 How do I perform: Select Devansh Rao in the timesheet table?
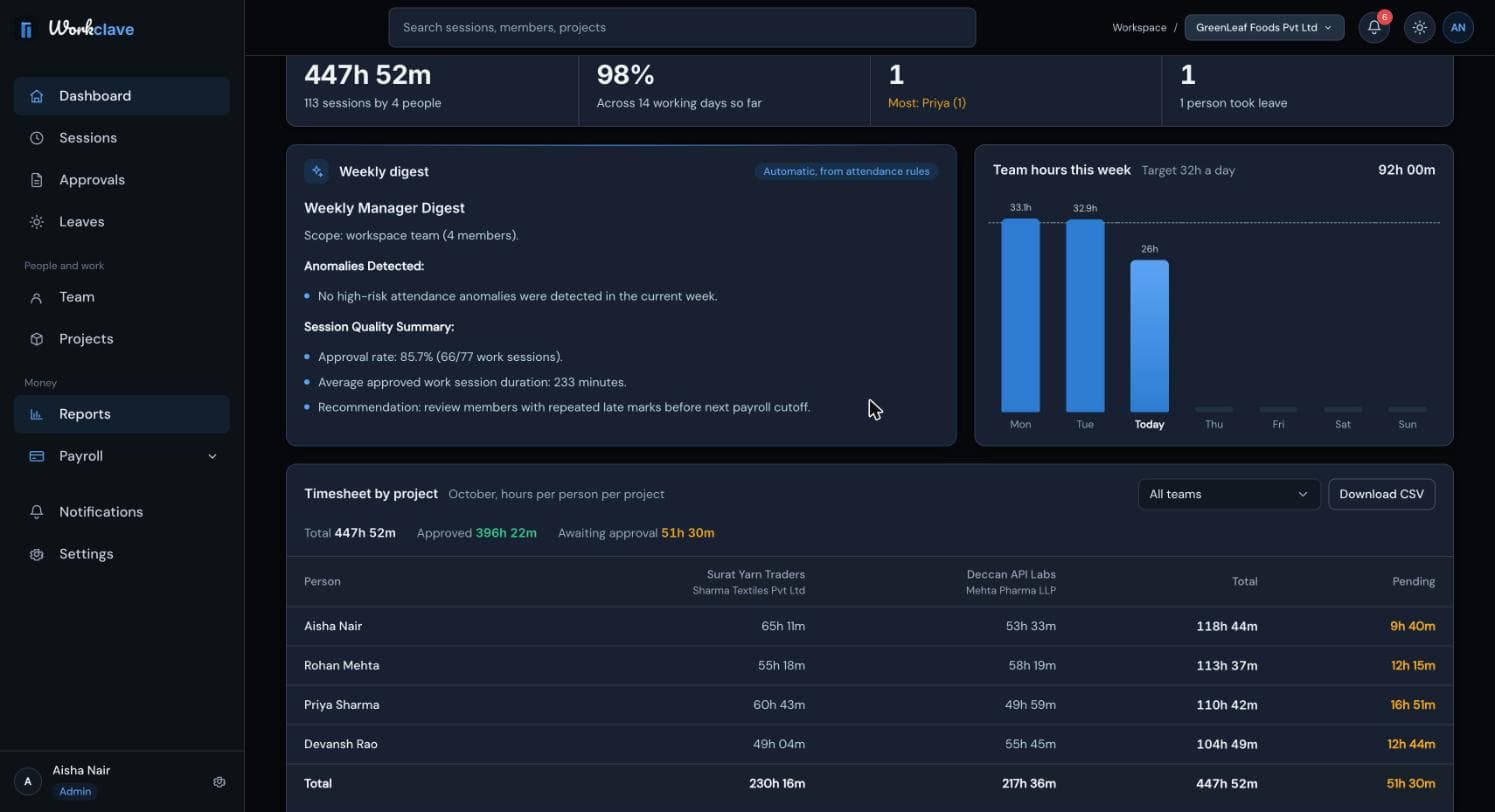[x=340, y=744]
